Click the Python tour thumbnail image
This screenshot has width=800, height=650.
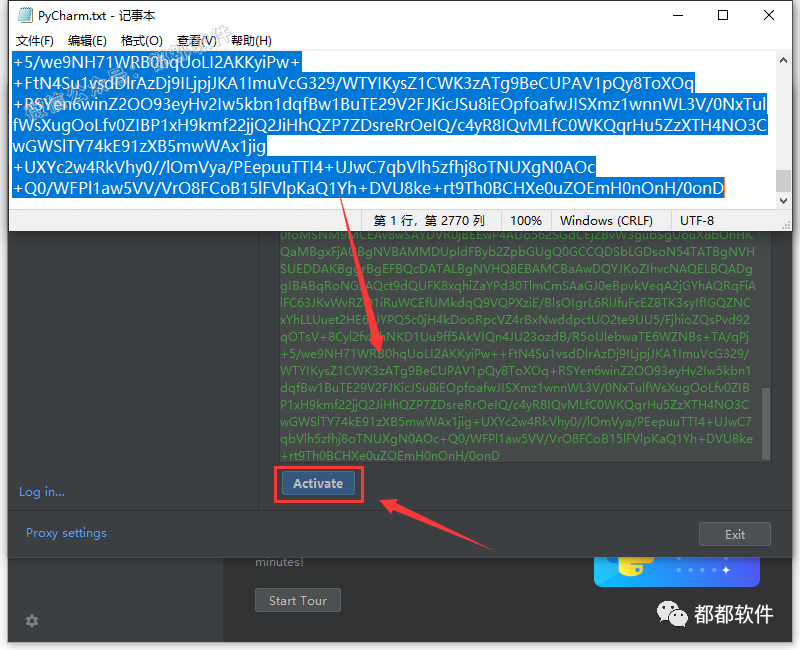click(677, 572)
